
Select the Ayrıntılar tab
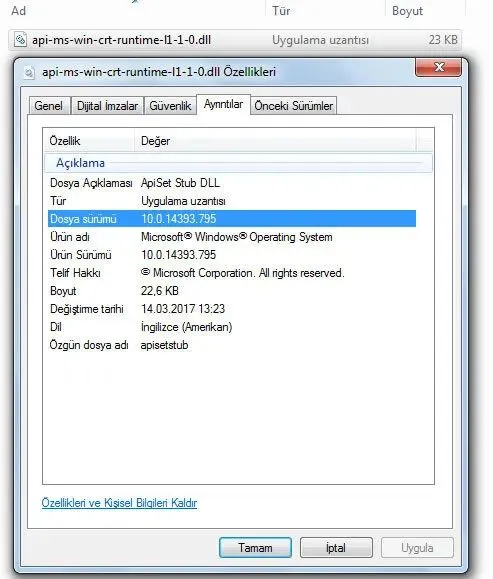pos(223,105)
